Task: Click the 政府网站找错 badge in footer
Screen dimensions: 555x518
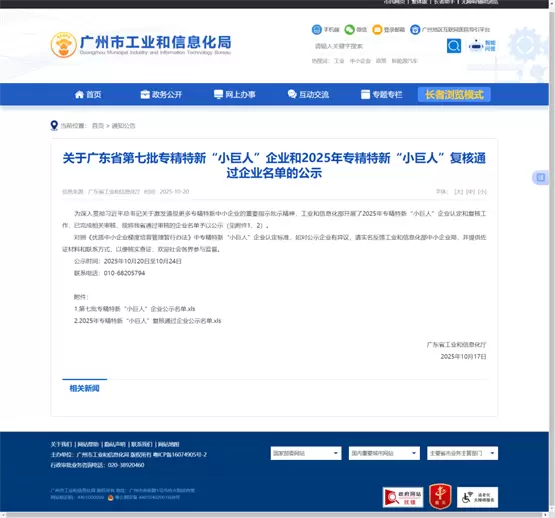Action: [x=403, y=497]
